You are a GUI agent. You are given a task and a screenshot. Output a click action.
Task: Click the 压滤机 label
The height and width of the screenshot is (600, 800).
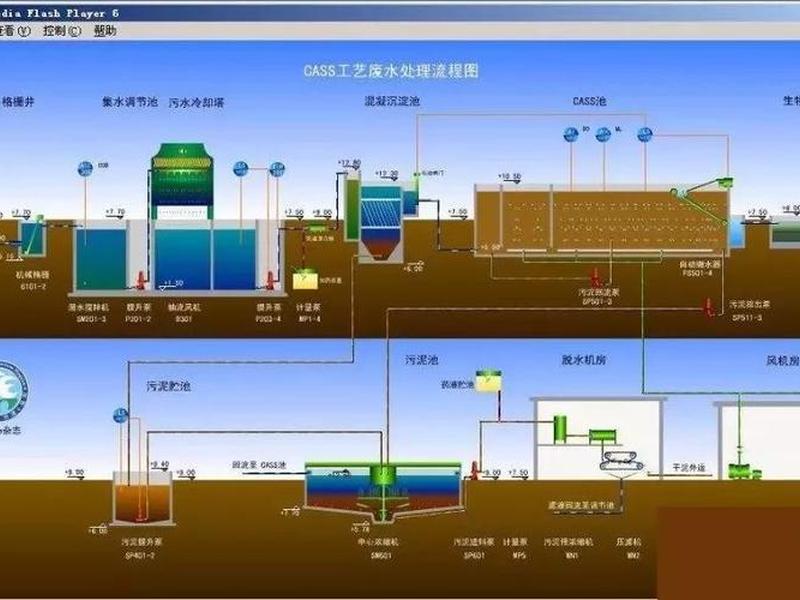pyautogui.click(x=628, y=542)
